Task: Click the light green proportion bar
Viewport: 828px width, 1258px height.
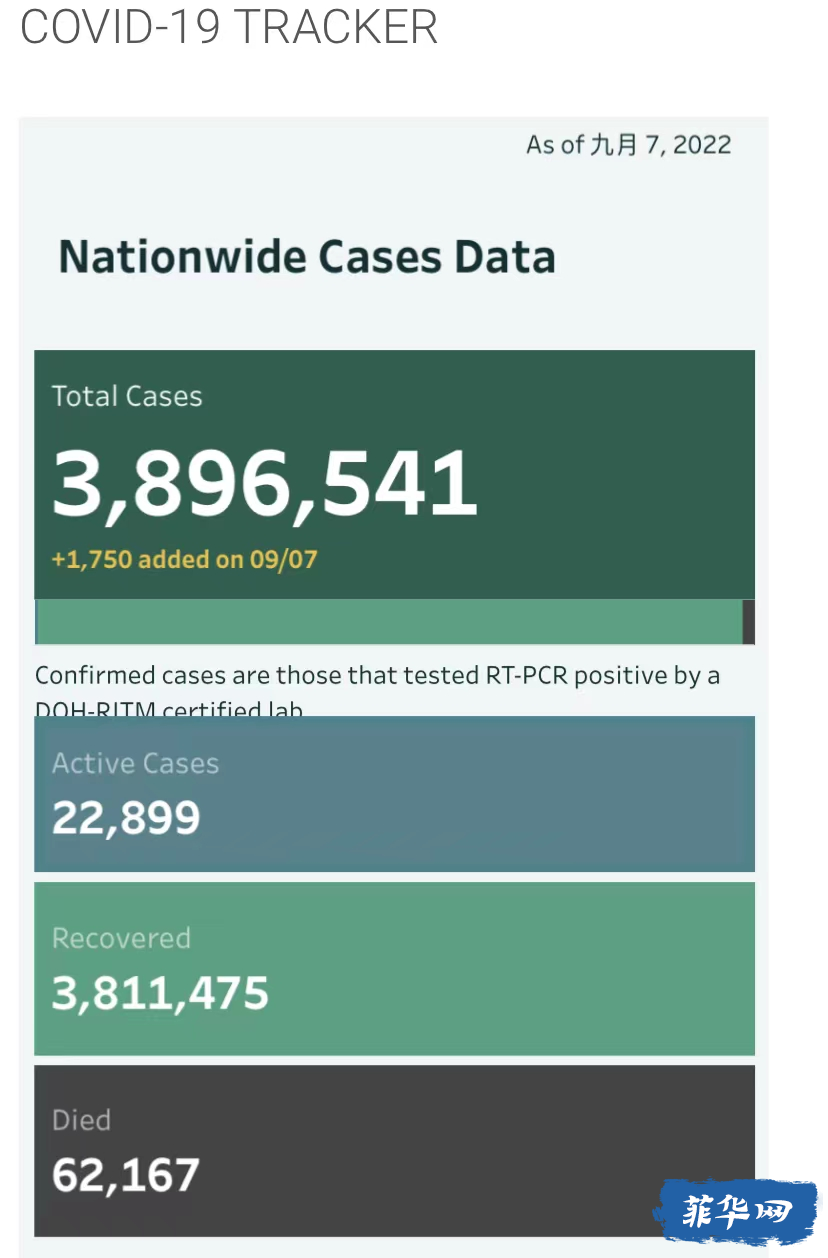Action: coord(390,622)
